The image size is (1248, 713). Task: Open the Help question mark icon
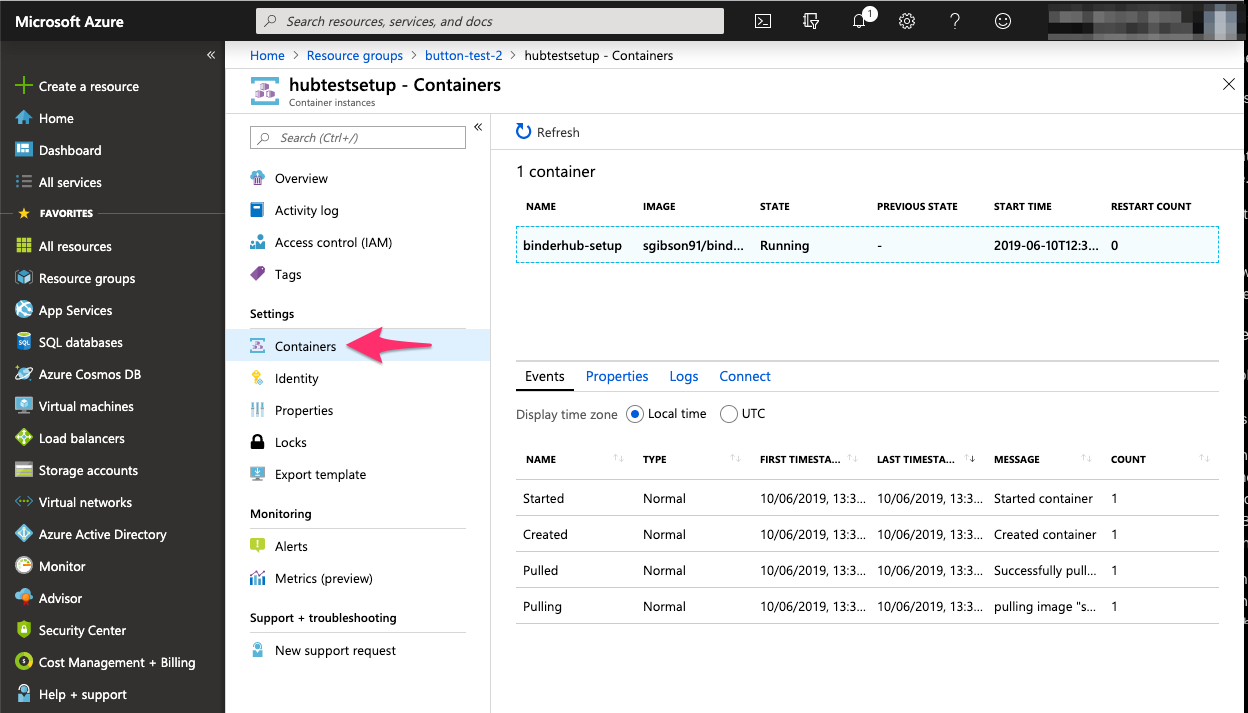tap(955, 21)
